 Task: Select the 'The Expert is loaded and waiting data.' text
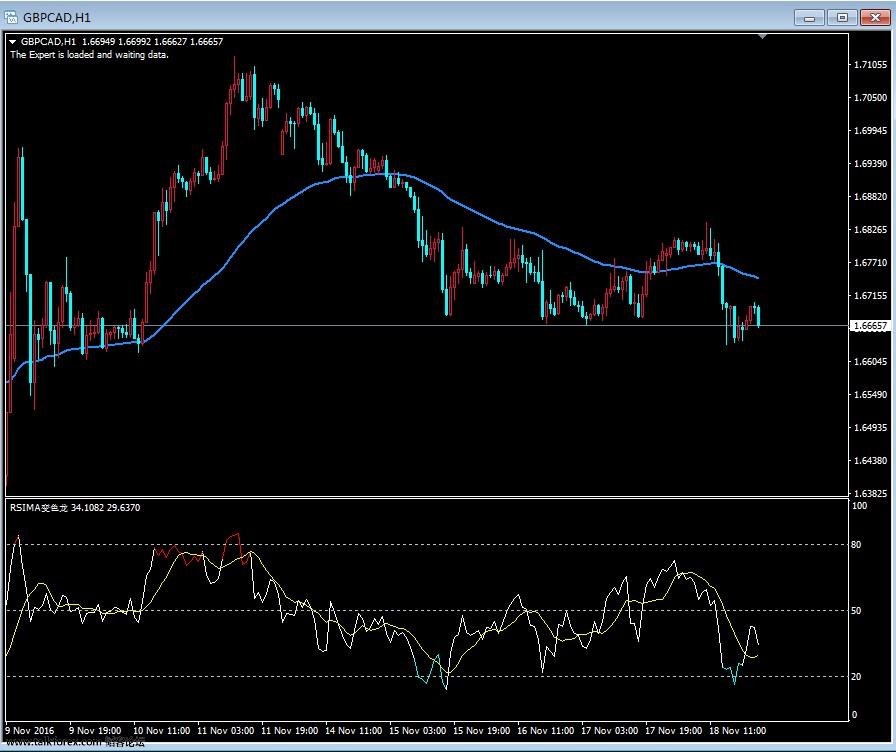(89, 55)
